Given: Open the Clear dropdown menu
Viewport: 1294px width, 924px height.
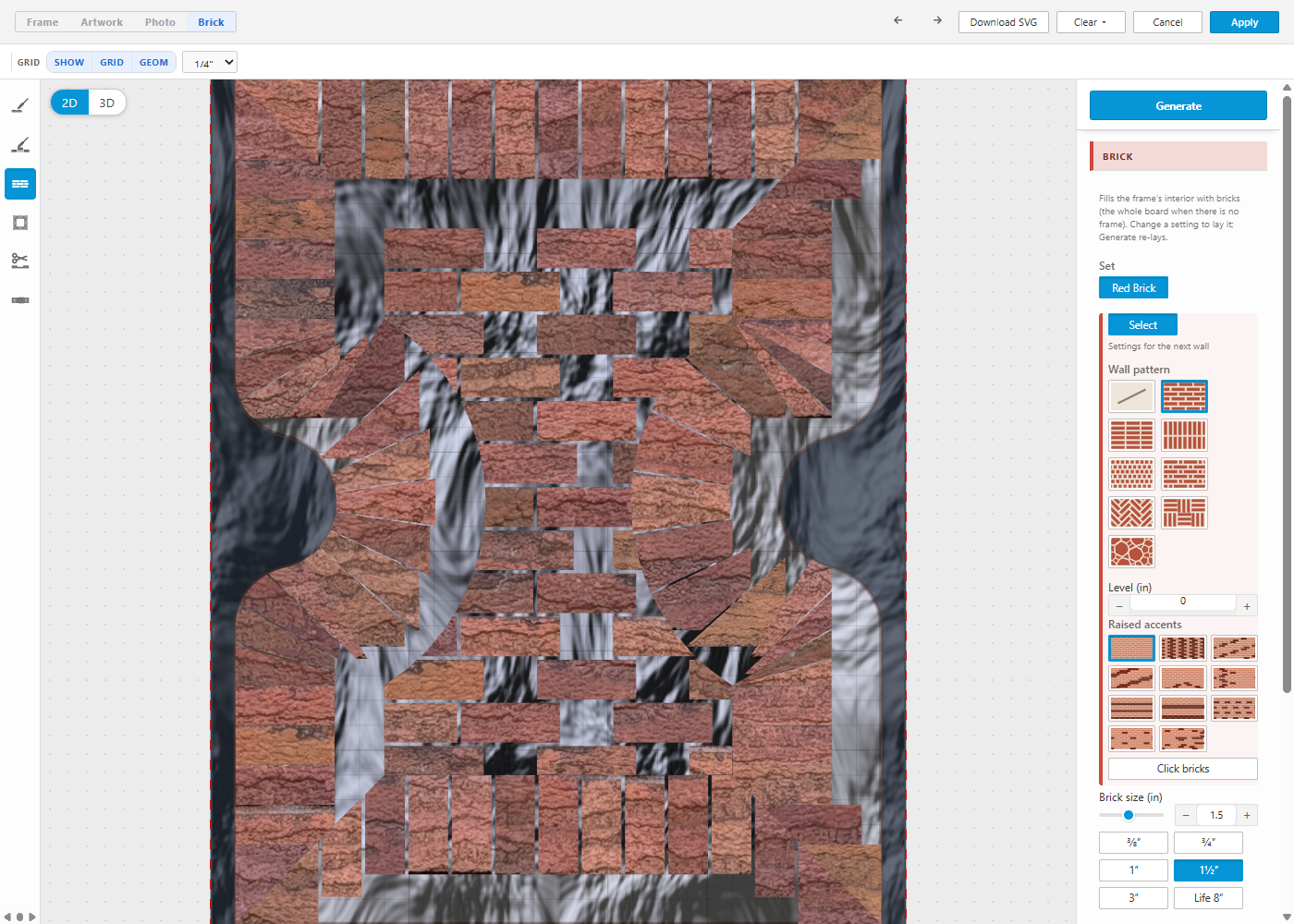Looking at the screenshot, I should (1091, 22).
